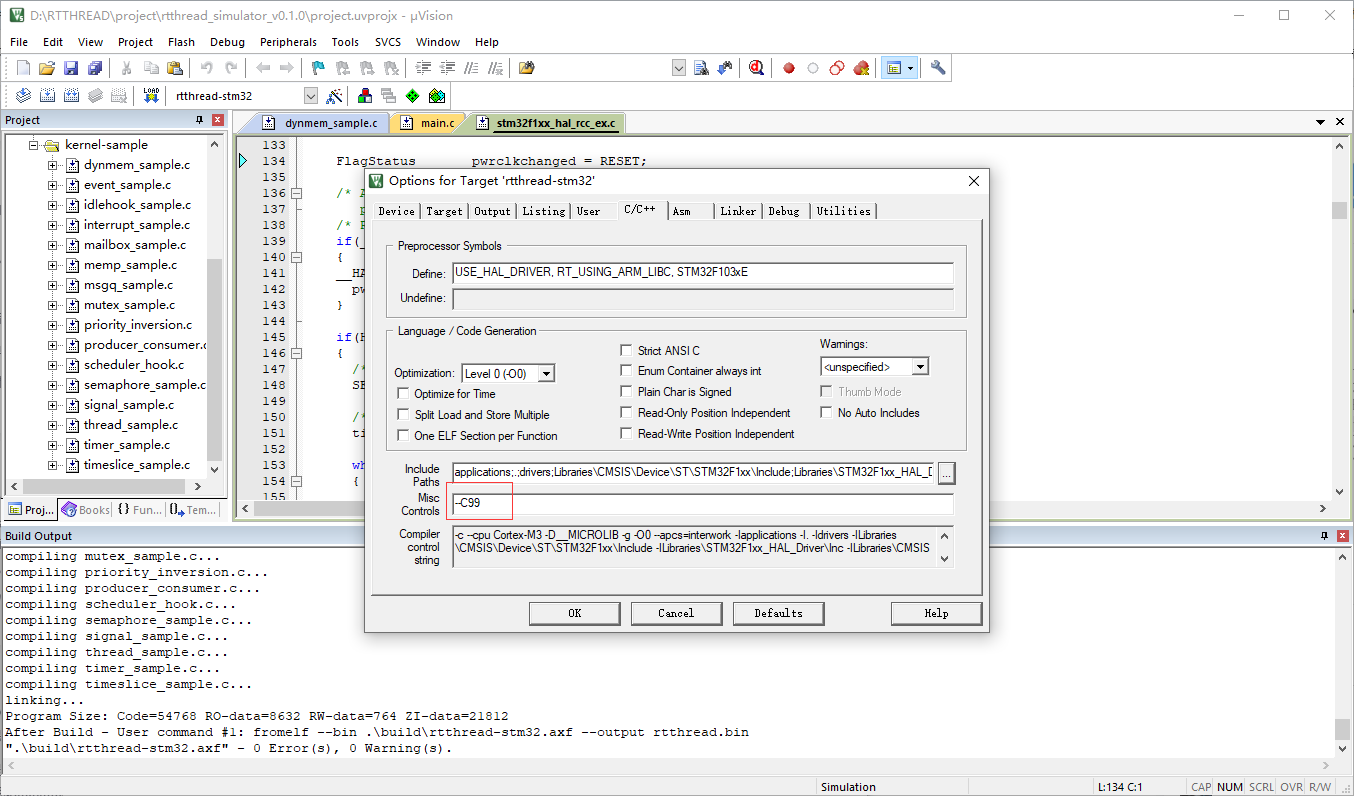The image size is (1354, 796).
Task: Click the Save All toolbar icon
Action: (x=94, y=68)
